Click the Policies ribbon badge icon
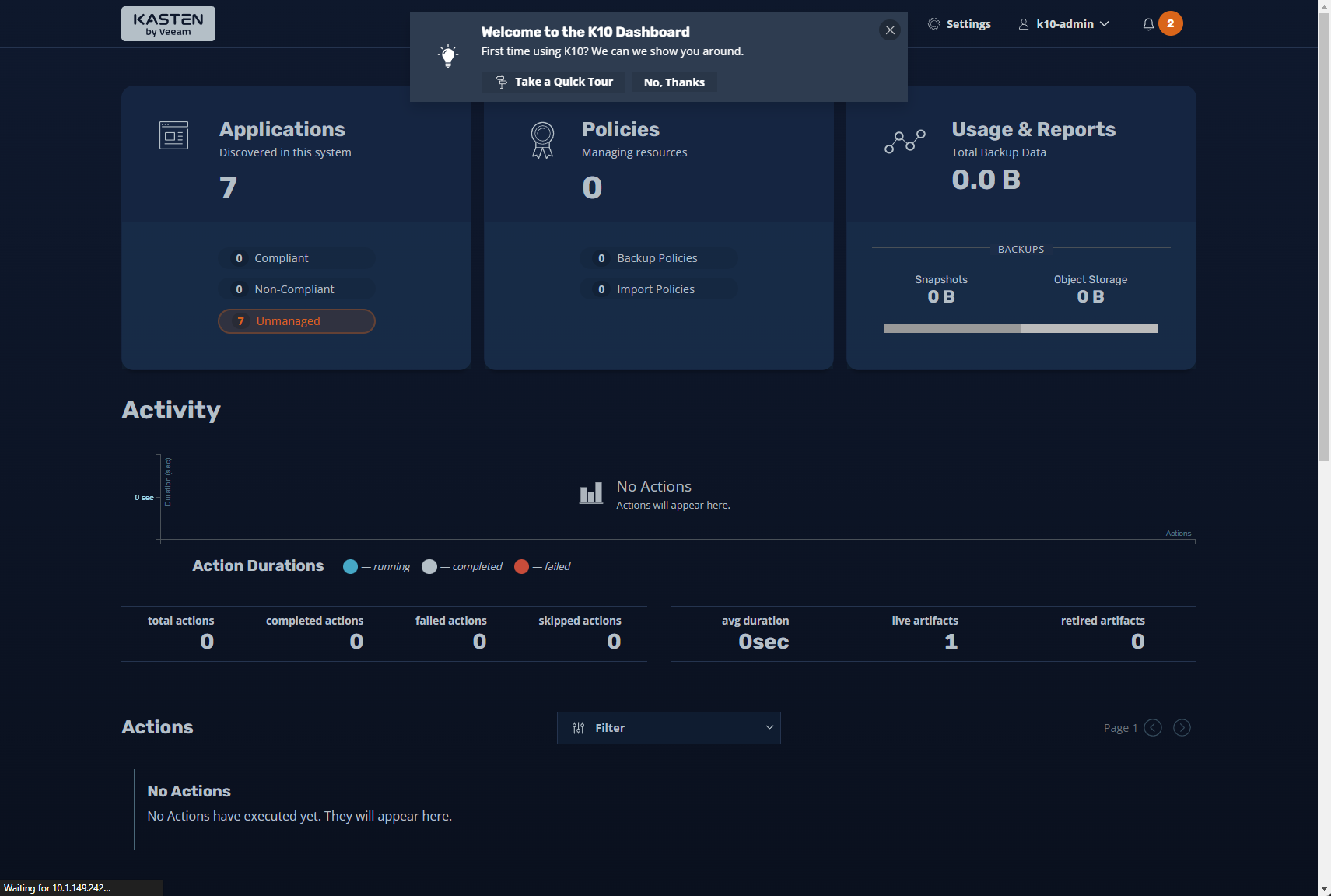The image size is (1331, 896). click(x=542, y=140)
